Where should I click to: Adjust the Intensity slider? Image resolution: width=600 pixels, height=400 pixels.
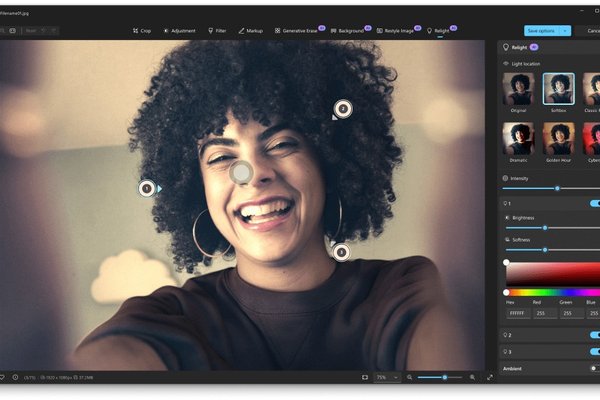click(x=557, y=188)
